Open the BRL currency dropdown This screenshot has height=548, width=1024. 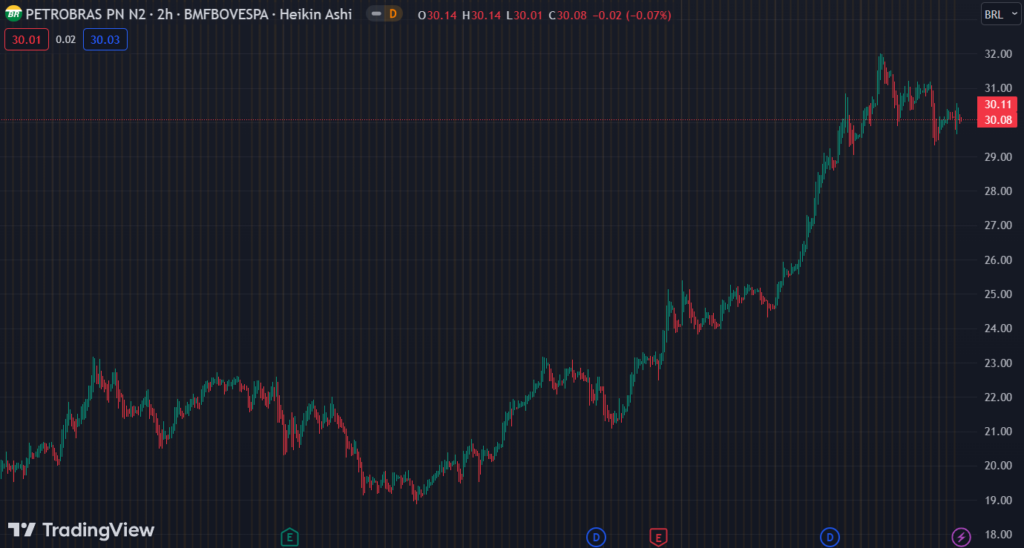point(1000,14)
